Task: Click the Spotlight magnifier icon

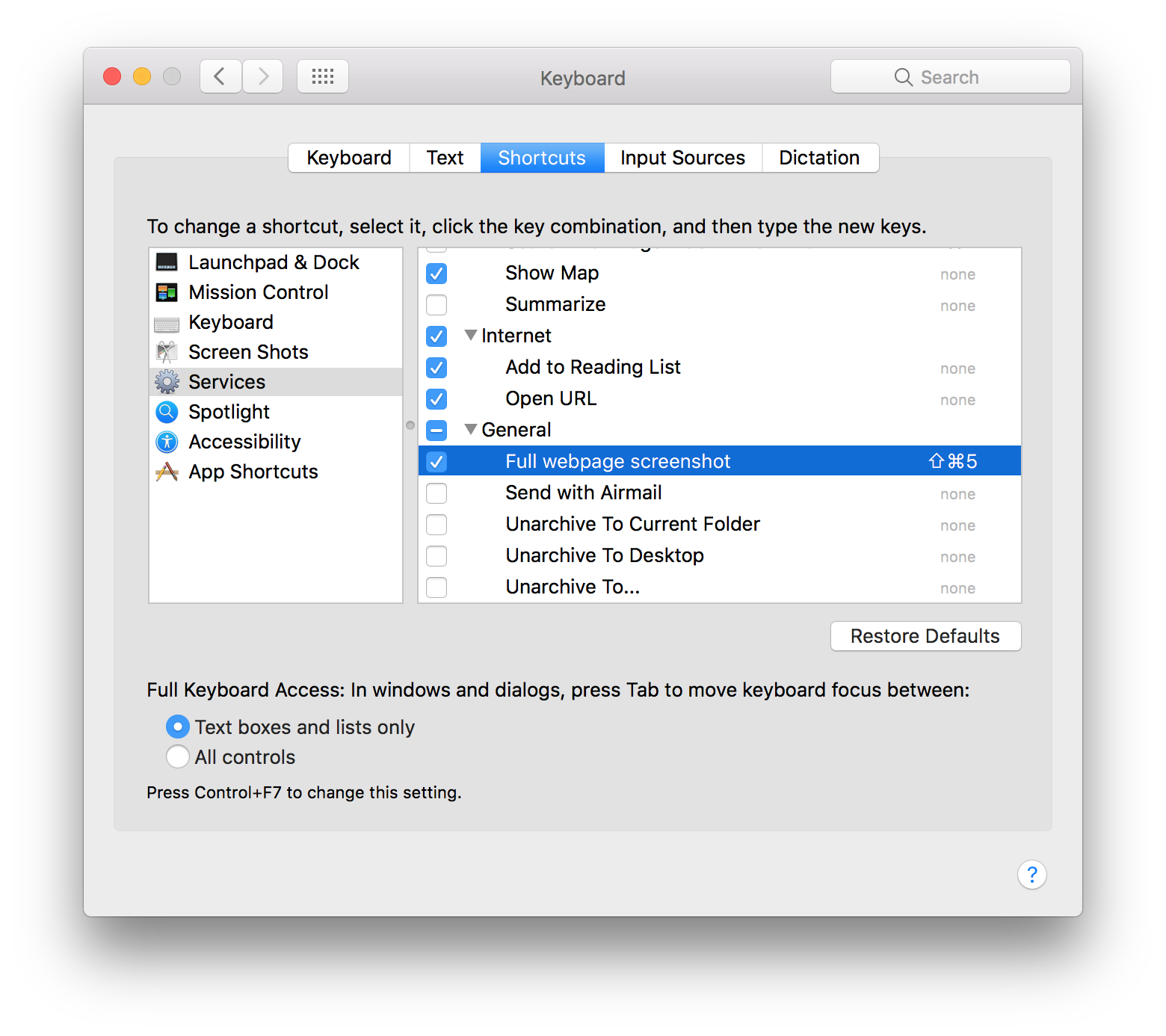Action: (x=167, y=412)
